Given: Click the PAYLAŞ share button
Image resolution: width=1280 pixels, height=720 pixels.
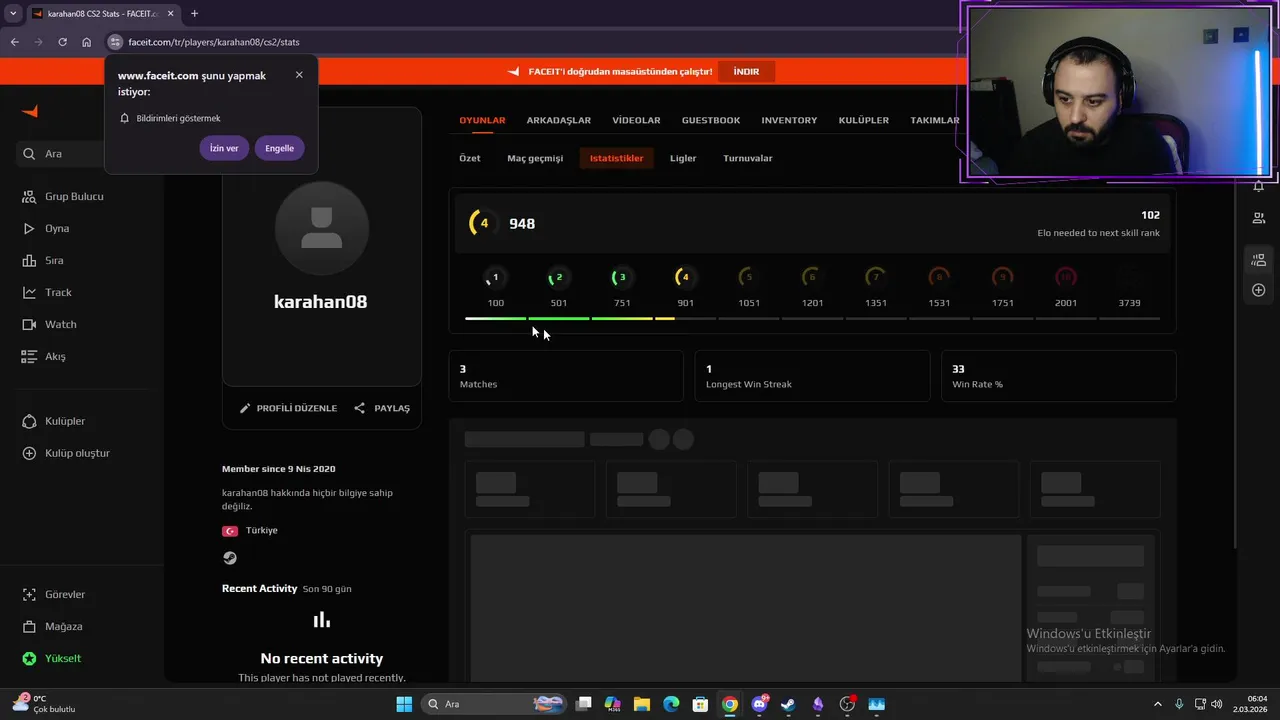Looking at the screenshot, I should pos(382,408).
